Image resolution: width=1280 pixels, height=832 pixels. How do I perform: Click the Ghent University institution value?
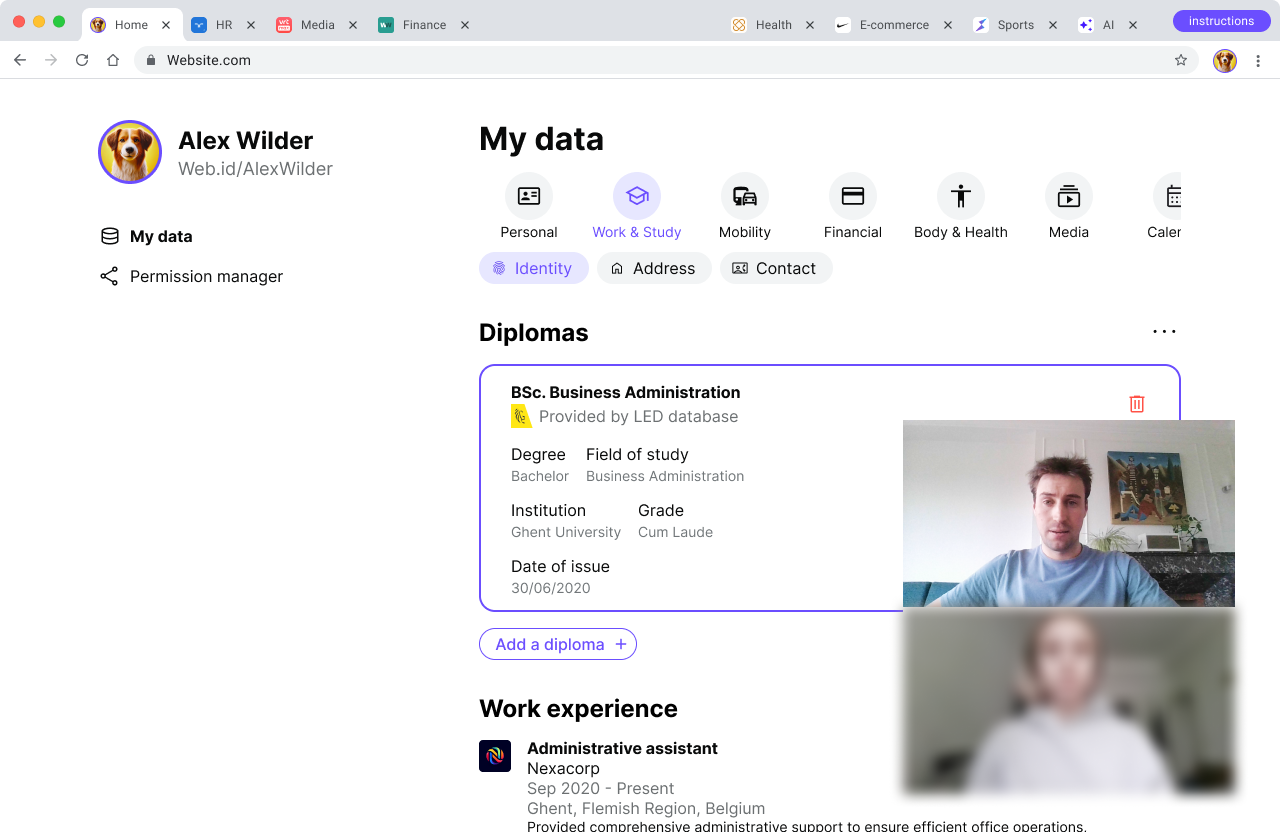point(566,532)
